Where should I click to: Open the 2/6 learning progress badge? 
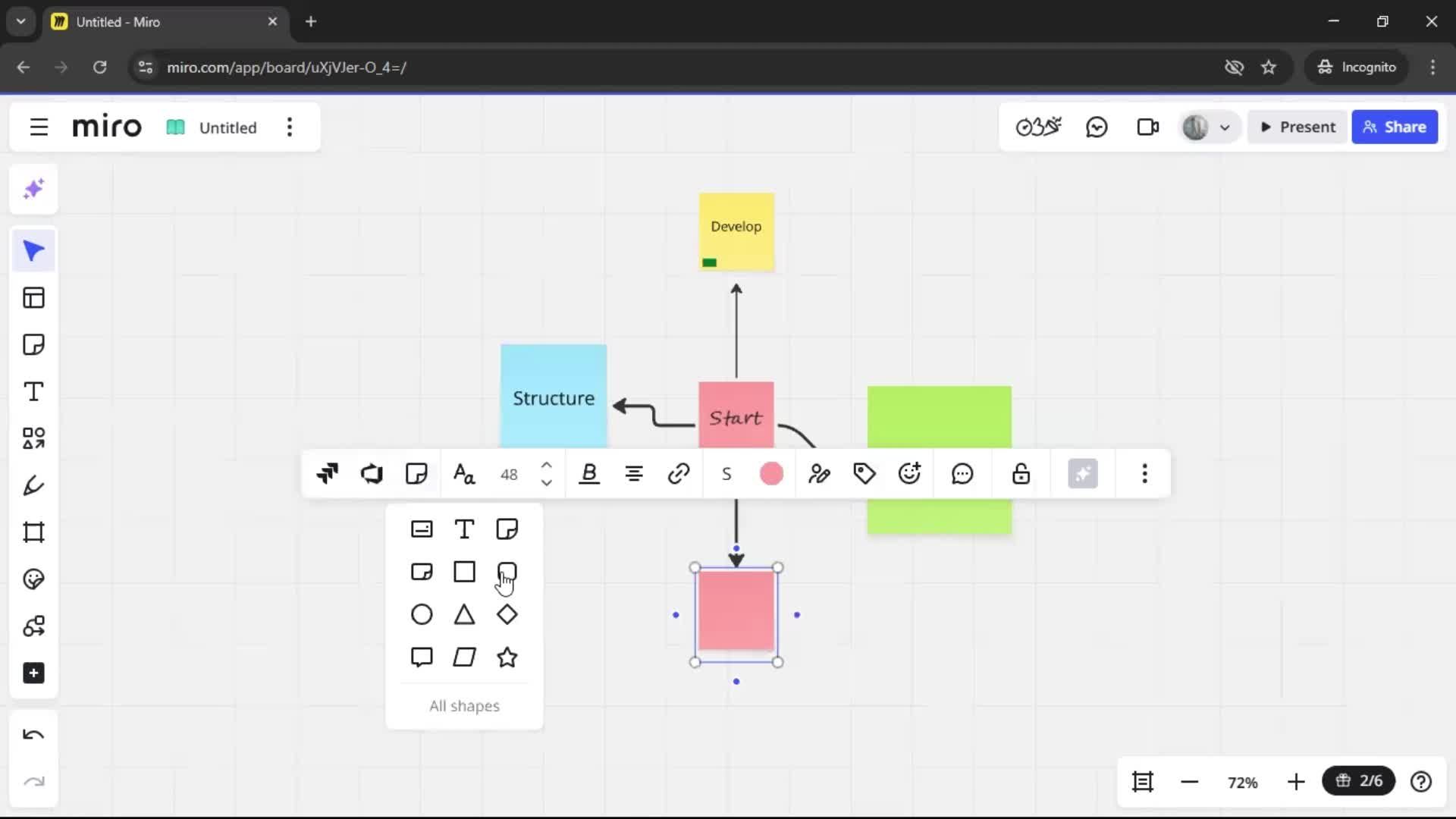[1358, 781]
